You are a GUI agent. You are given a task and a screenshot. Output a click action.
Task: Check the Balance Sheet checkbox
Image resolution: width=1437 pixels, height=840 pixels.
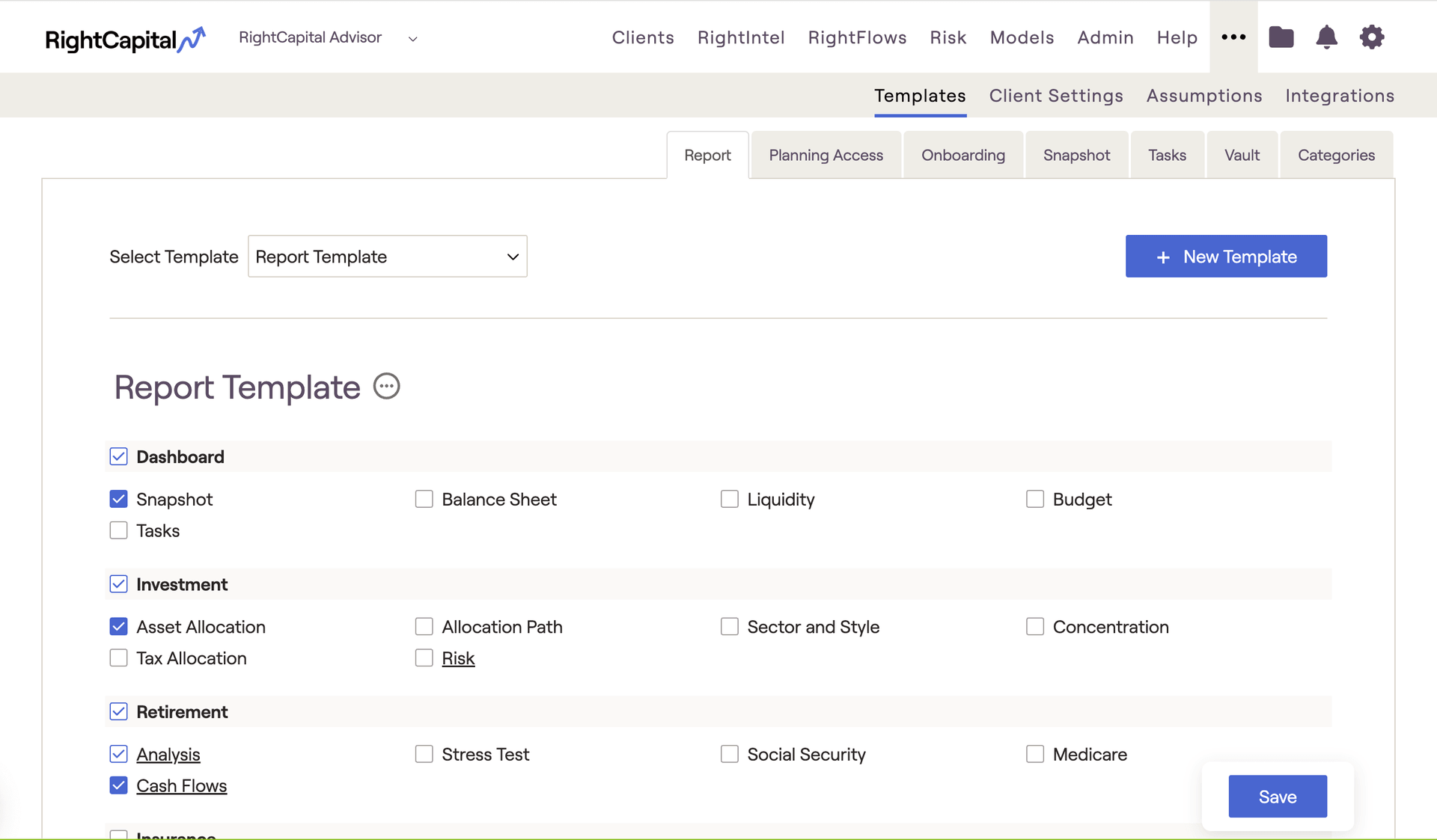tap(424, 499)
